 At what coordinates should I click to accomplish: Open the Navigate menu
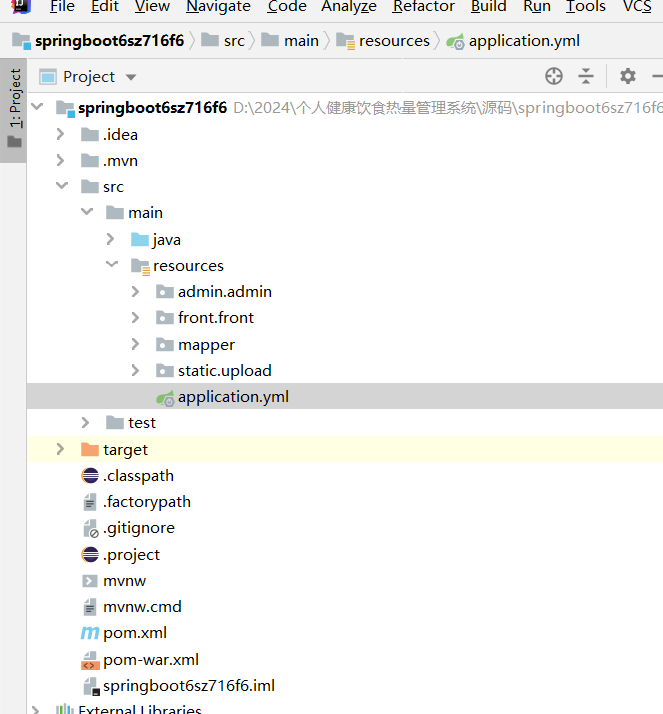(219, 7)
